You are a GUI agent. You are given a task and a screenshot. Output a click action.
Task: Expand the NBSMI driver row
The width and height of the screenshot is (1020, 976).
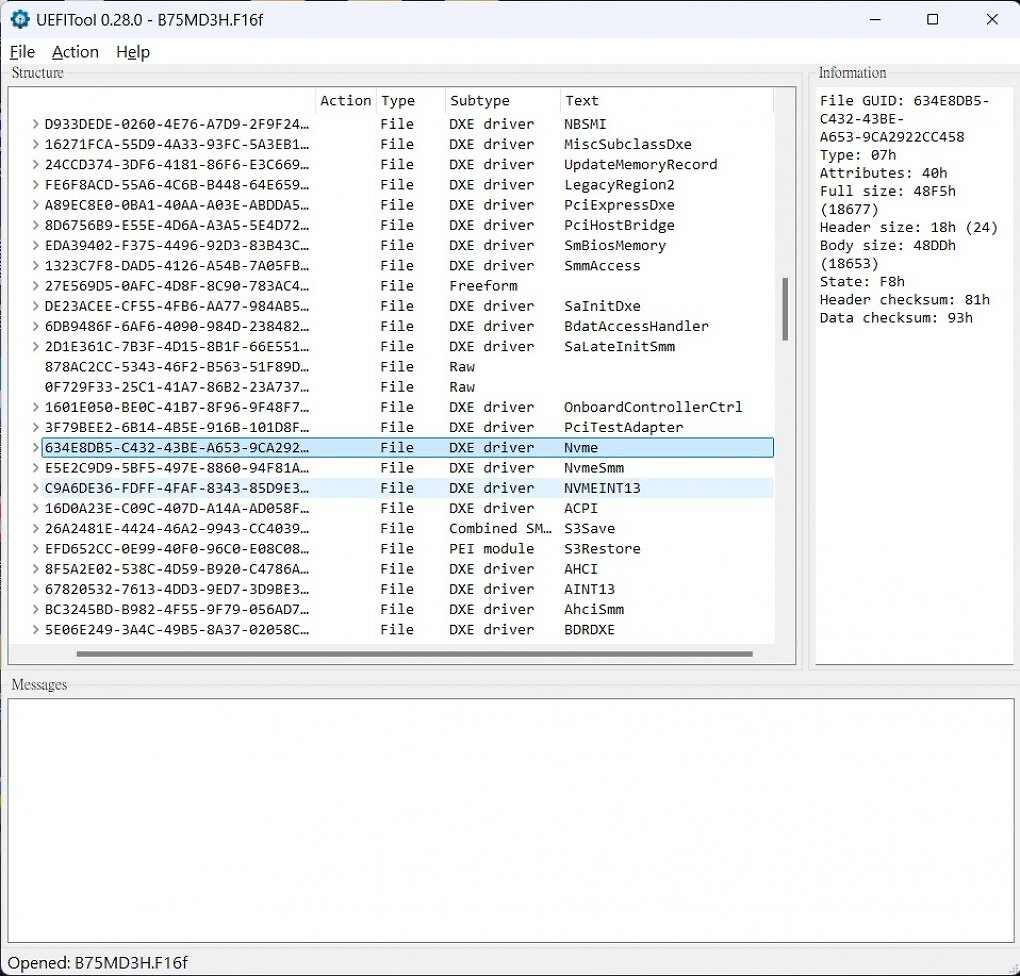click(x=36, y=124)
